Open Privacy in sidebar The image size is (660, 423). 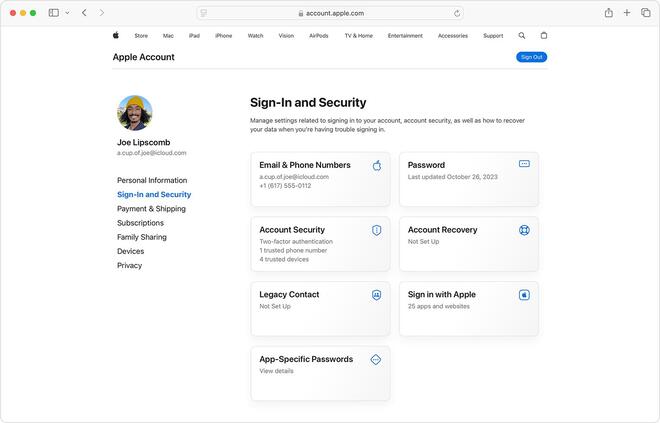click(130, 266)
